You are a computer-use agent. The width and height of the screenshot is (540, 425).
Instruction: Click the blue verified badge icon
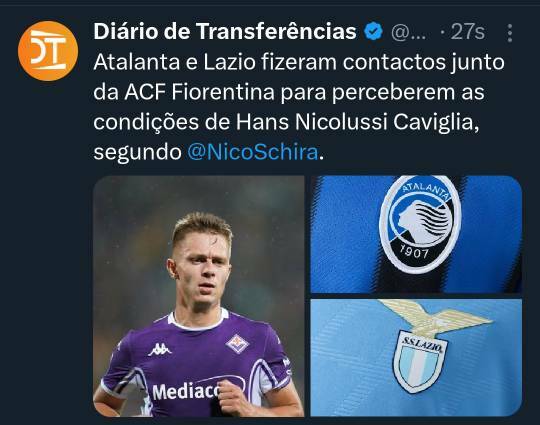click(x=374, y=32)
